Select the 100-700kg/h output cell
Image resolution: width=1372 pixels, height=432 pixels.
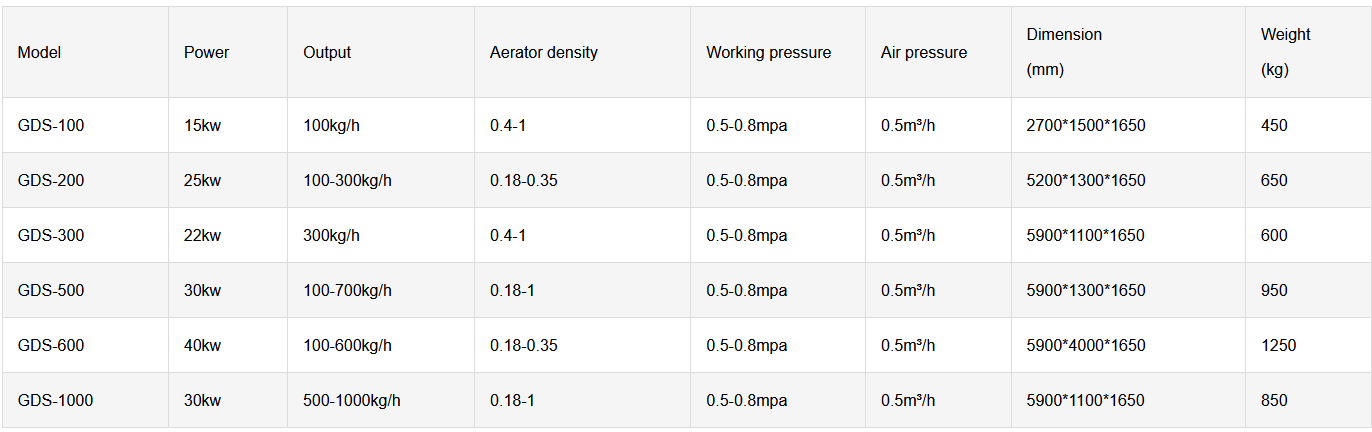point(347,291)
